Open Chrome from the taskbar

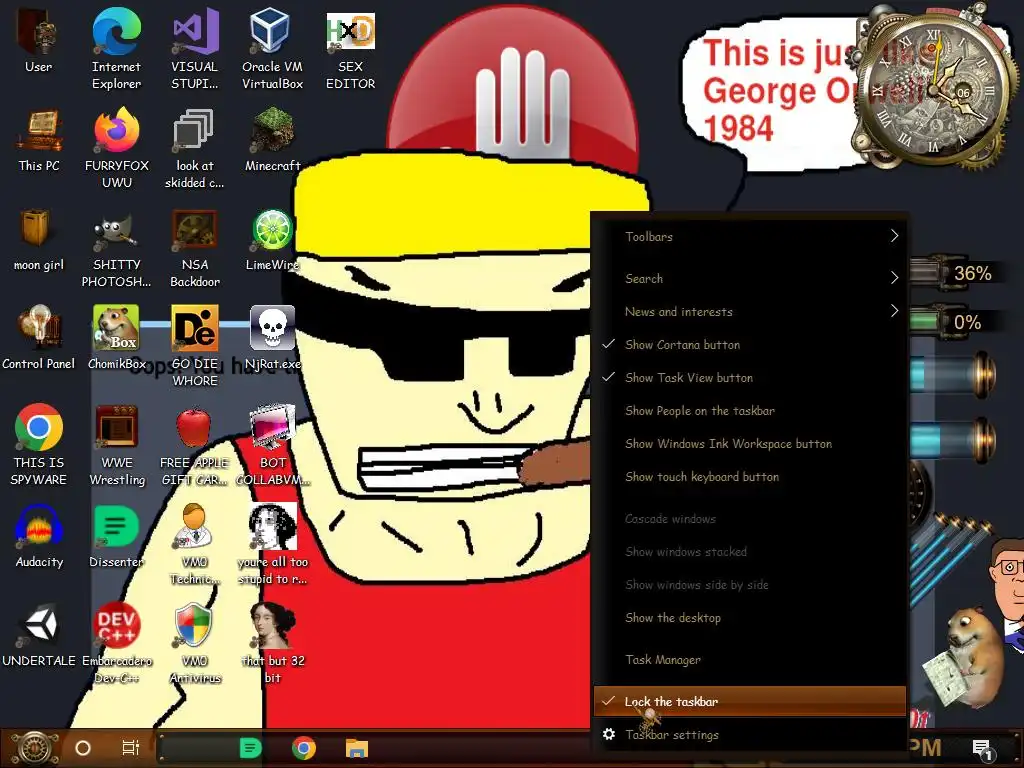(x=304, y=748)
